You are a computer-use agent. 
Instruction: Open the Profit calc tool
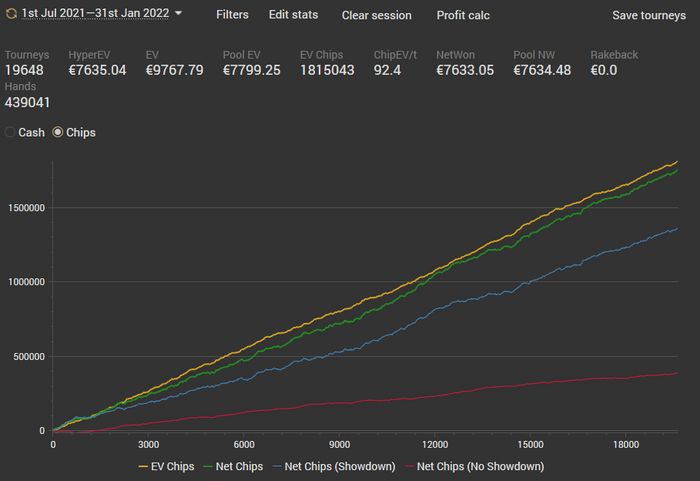click(x=463, y=15)
